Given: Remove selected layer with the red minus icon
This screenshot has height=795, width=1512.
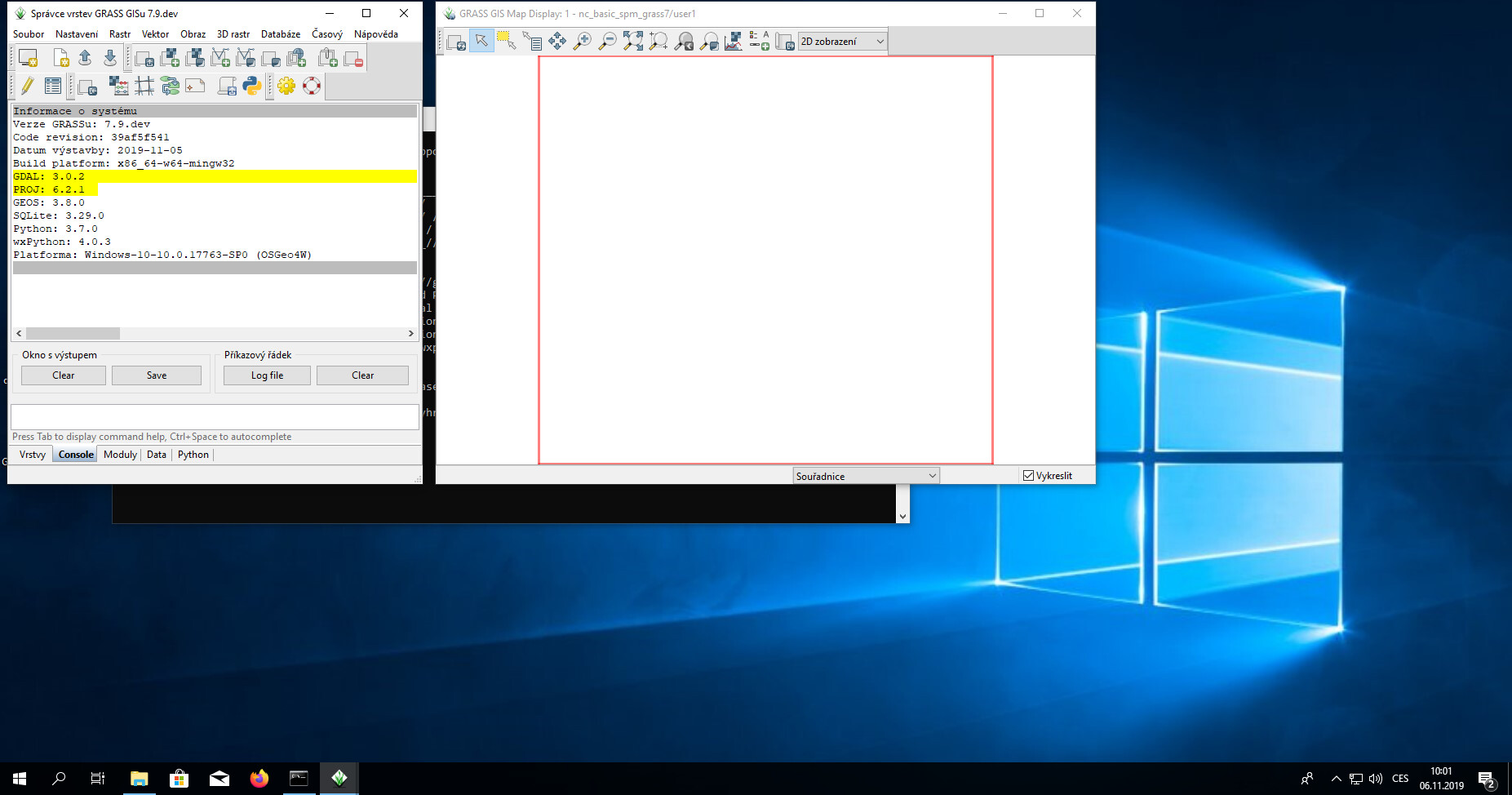Looking at the screenshot, I should pyautogui.click(x=353, y=58).
